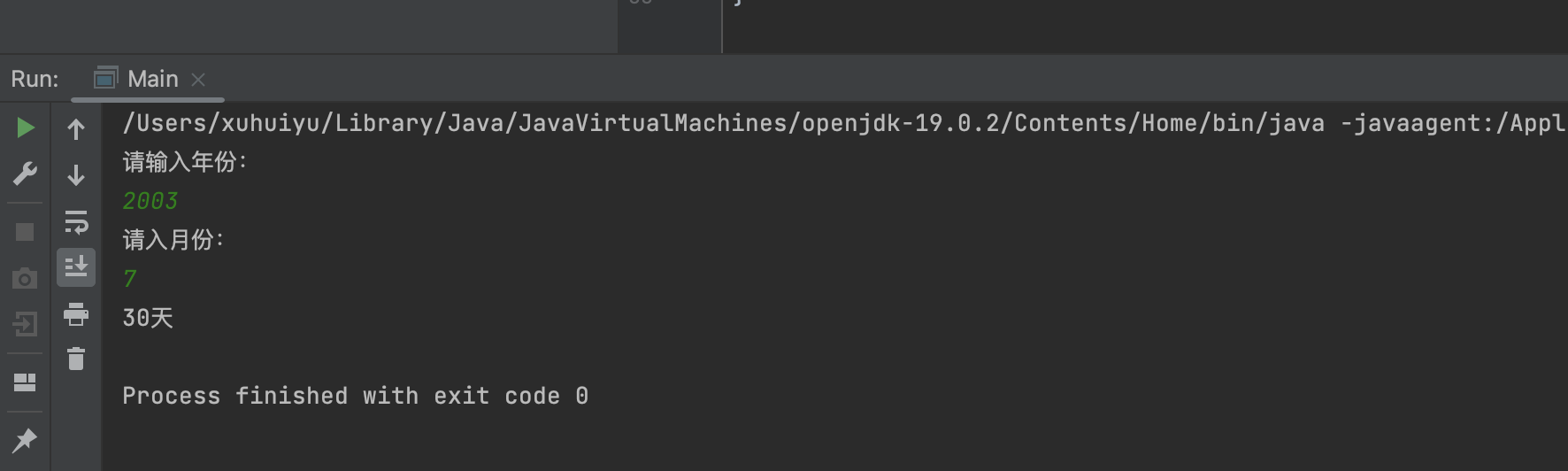This screenshot has height=471, width=1568.
Task: Click the 30天 result line
Action: (x=148, y=318)
